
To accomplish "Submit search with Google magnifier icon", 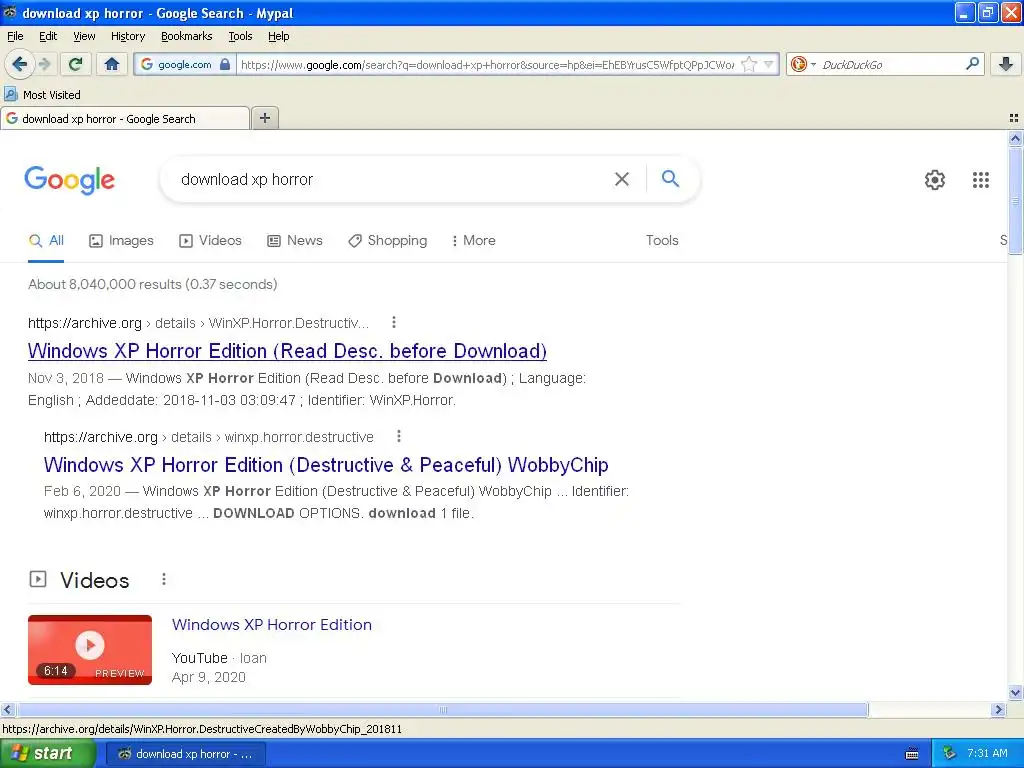I will [x=670, y=178].
